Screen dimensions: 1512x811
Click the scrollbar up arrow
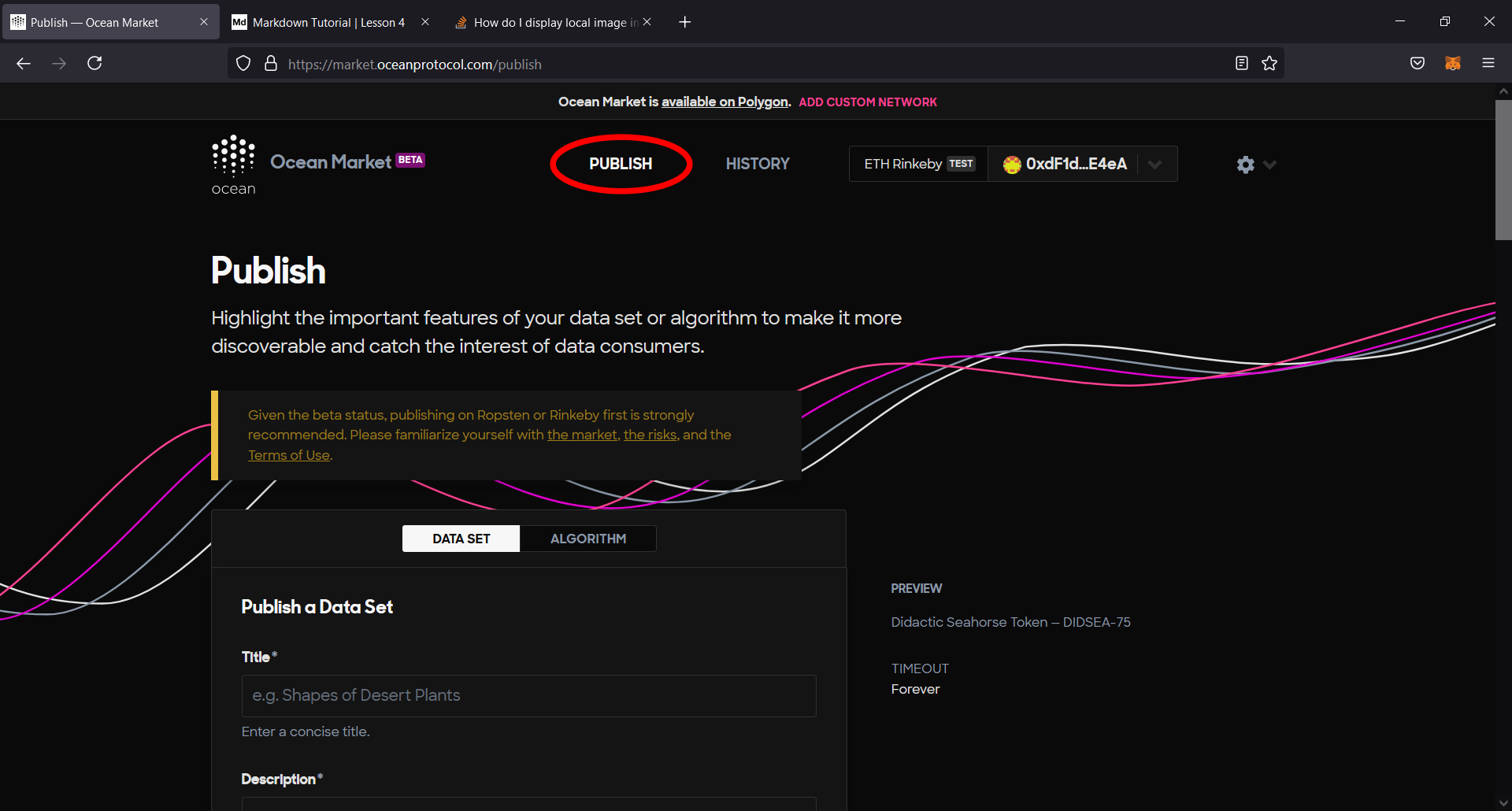pos(1503,91)
